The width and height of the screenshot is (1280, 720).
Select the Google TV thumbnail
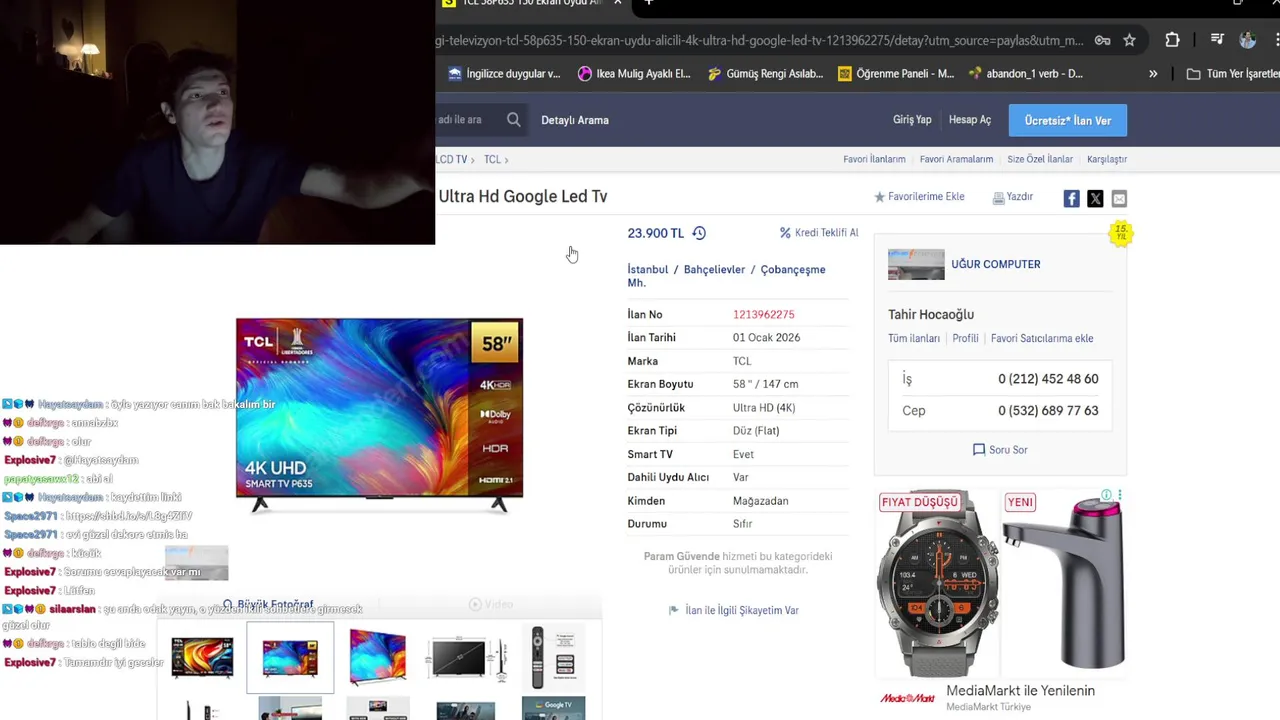(x=553, y=709)
